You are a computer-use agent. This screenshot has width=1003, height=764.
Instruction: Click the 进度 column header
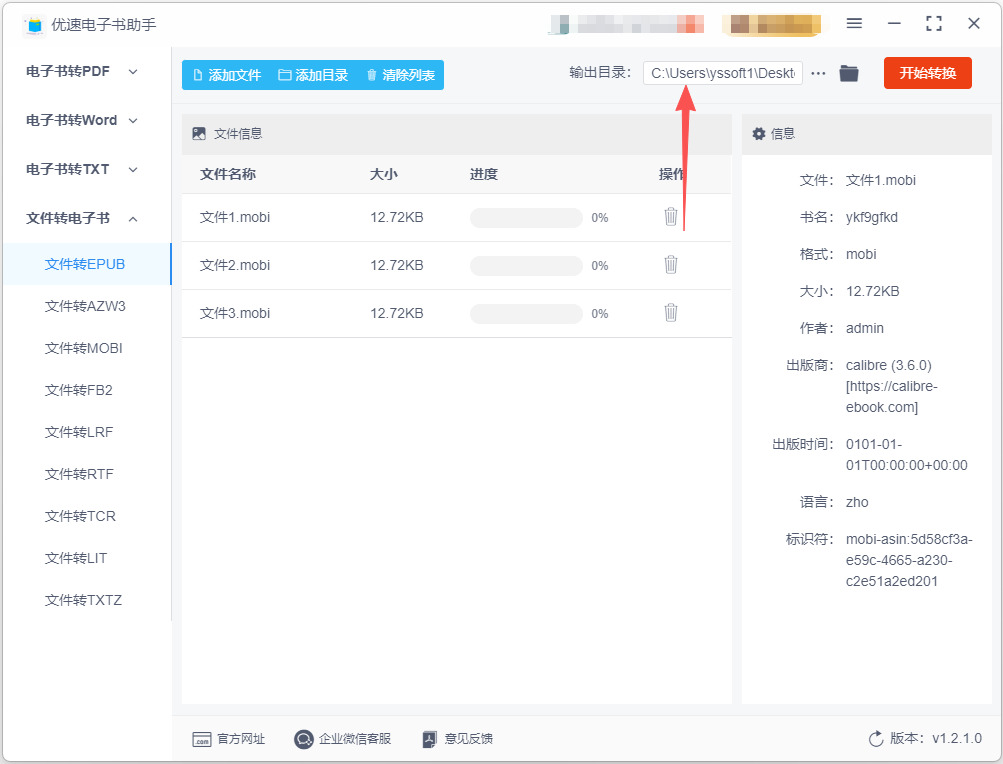pyautogui.click(x=484, y=174)
